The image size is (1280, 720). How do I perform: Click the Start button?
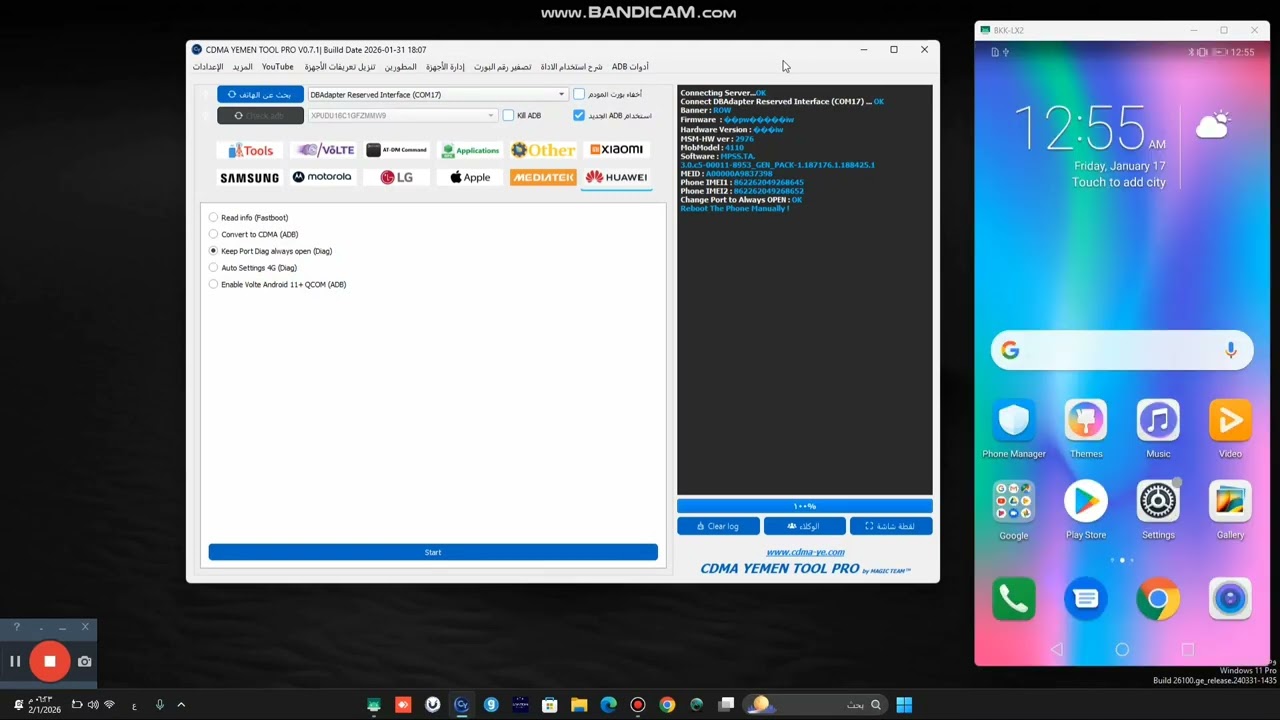433,552
